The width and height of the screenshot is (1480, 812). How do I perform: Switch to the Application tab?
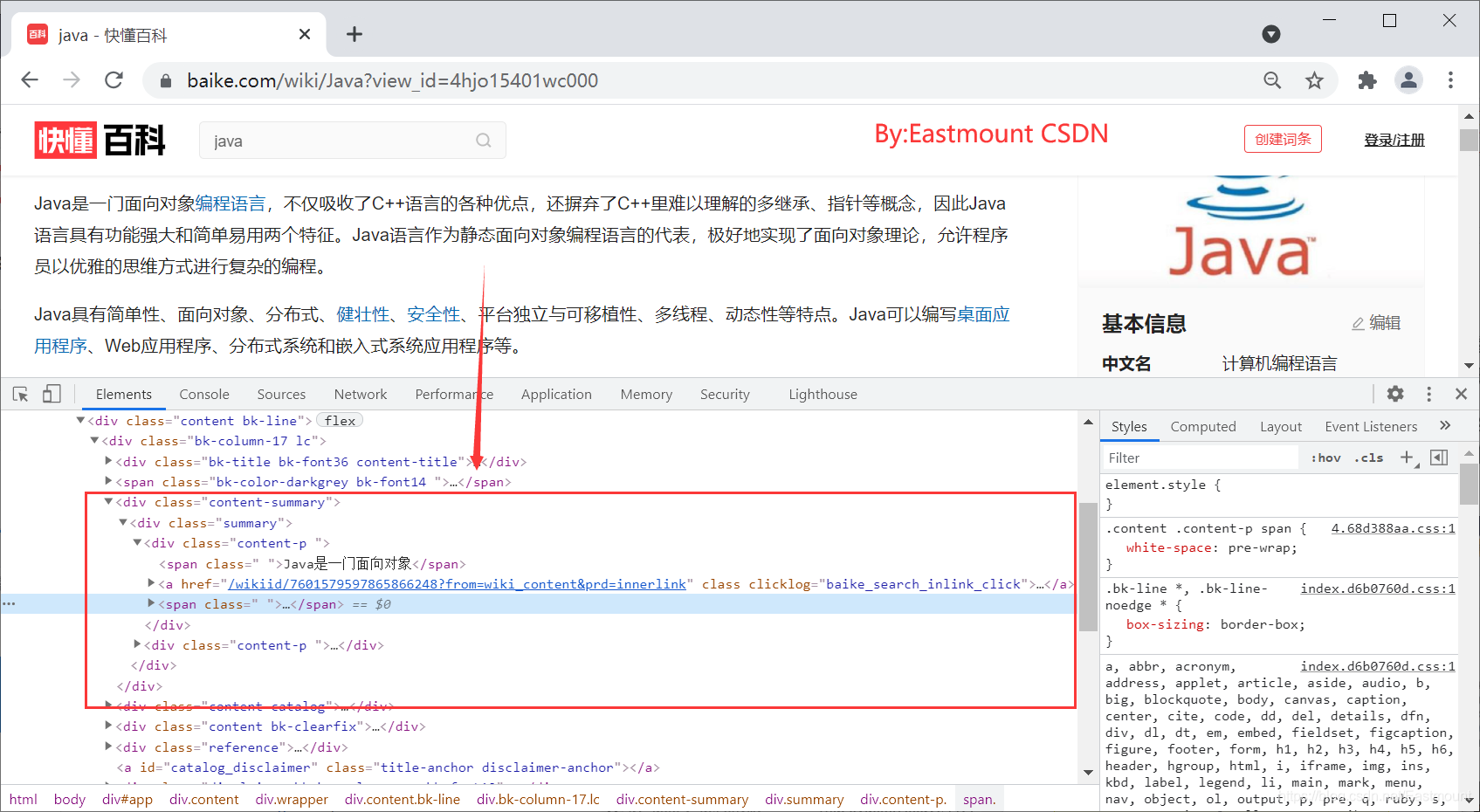[556, 395]
